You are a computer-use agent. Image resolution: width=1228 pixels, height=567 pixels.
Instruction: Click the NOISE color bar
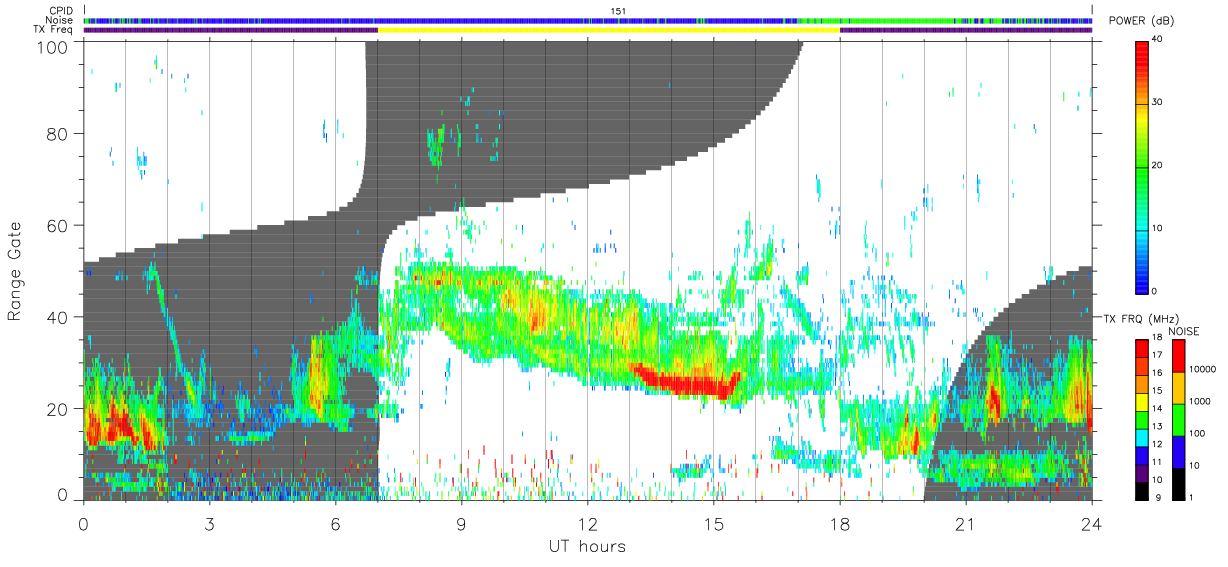click(x=1178, y=418)
